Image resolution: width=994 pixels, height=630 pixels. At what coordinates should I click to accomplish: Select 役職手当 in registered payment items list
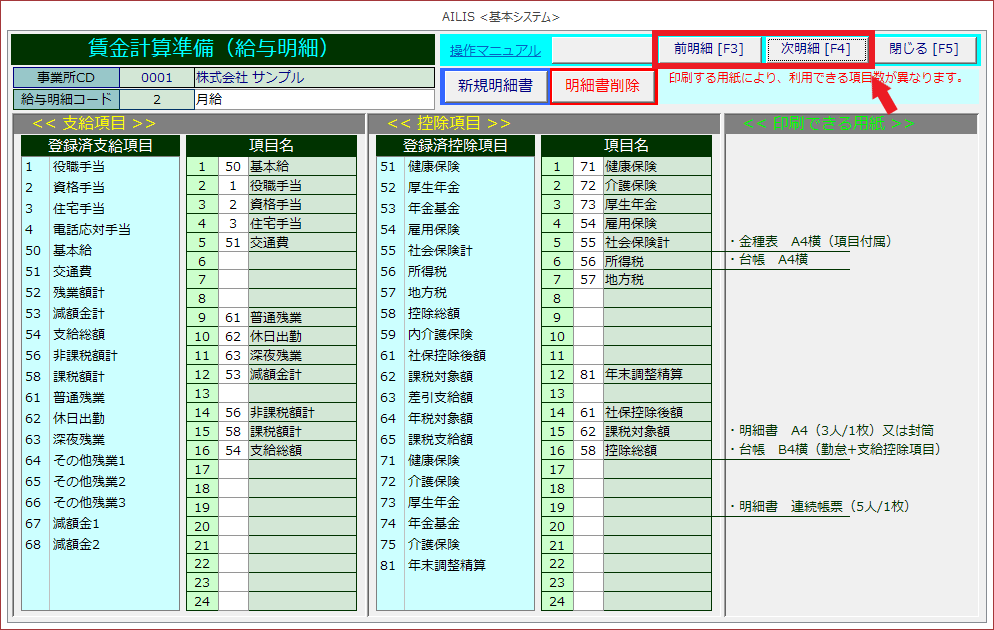pyautogui.click(x=79, y=167)
